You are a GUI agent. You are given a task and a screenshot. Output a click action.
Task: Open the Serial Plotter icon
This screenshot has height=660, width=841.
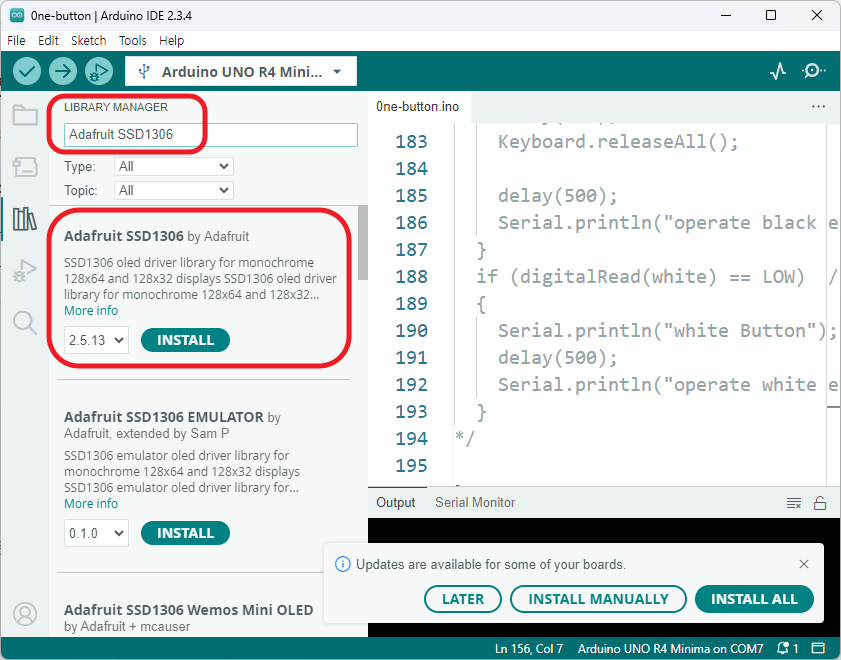pos(778,71)
